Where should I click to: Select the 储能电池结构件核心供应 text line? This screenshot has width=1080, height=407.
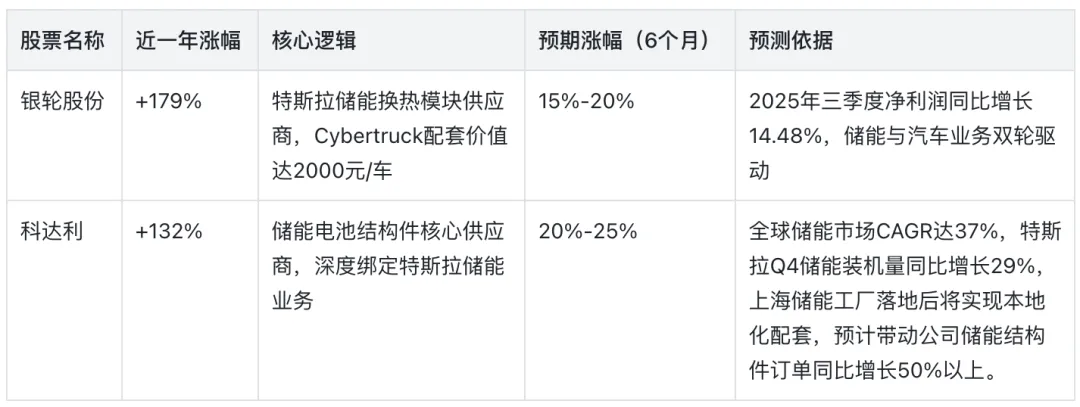click(388, 231)
